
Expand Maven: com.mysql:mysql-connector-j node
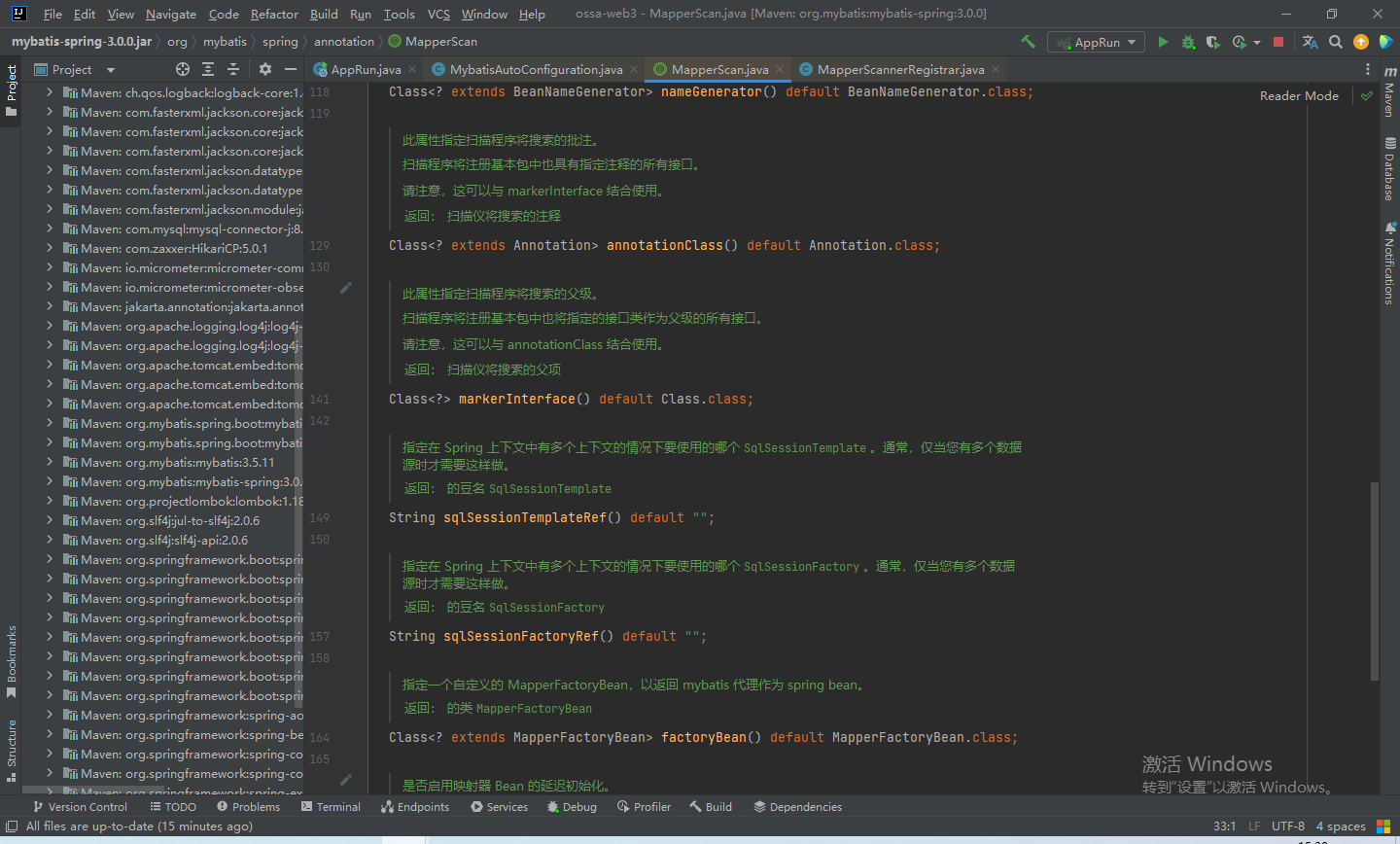[50, 229]
